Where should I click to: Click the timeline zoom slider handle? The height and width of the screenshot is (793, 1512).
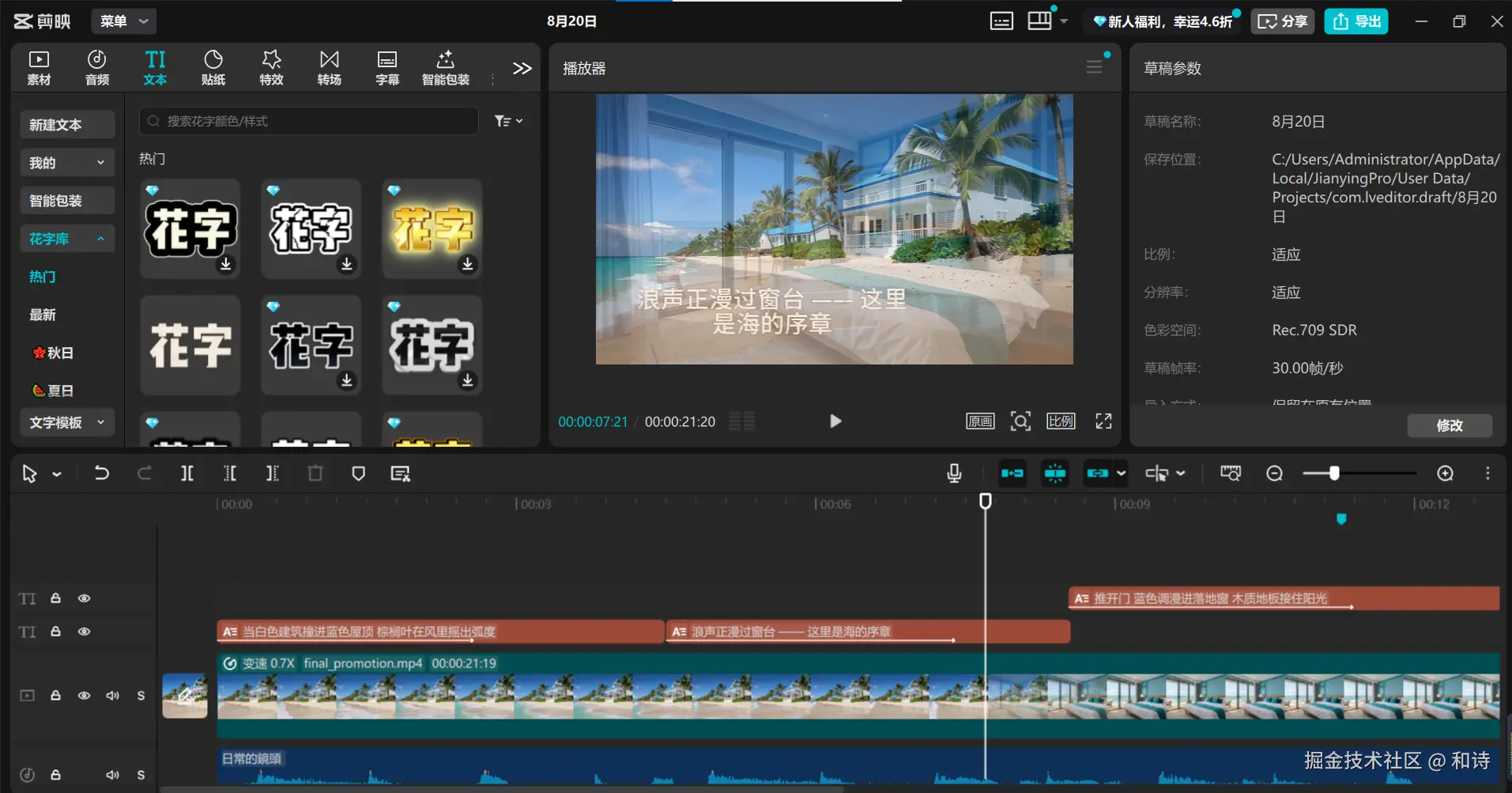point(1334,474)
